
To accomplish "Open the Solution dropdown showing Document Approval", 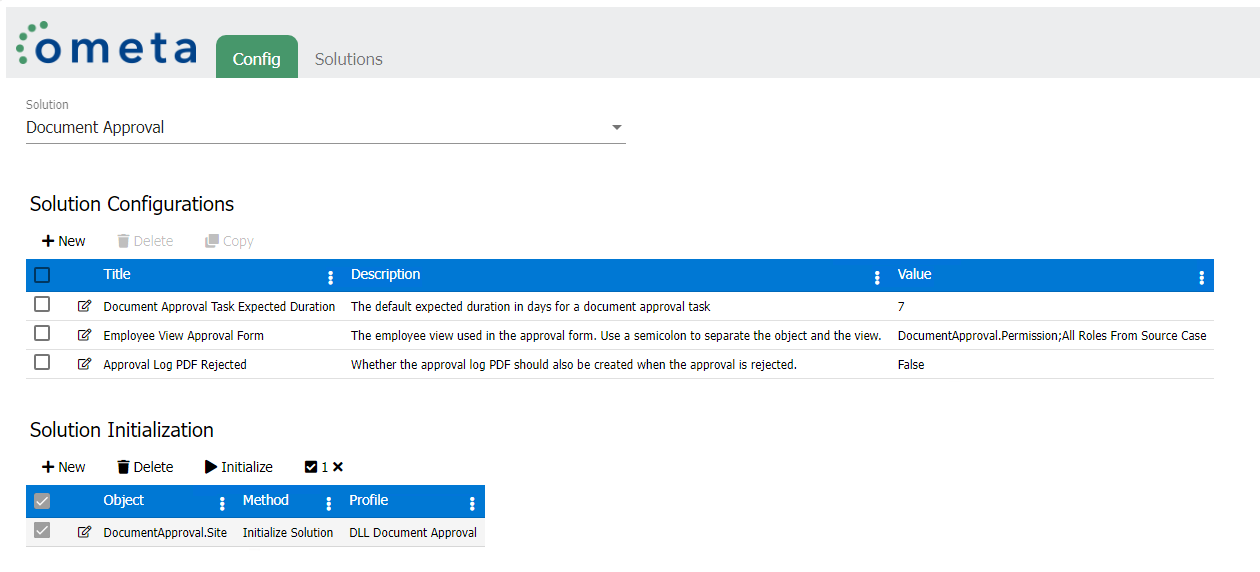I will (x=325, y=128).
